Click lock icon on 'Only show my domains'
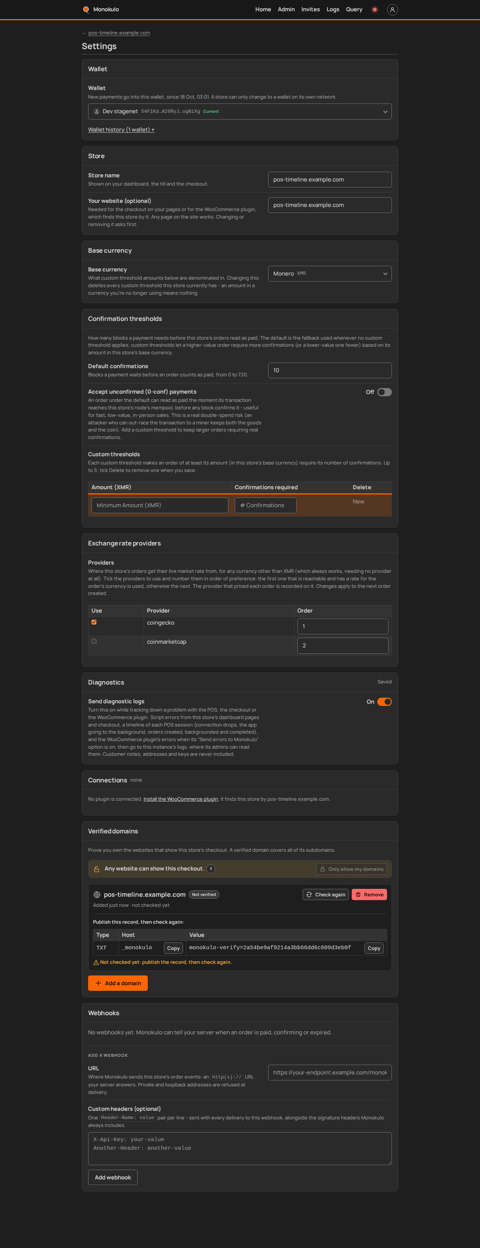This screenshot has width=480, height=1248. click(323, 869)
